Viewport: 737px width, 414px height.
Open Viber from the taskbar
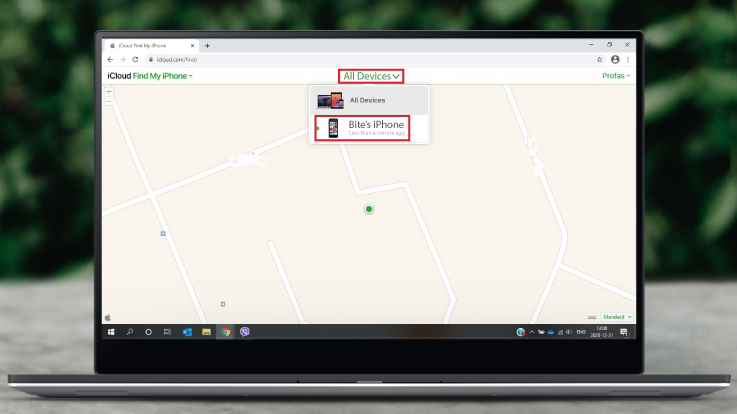[x=245, y=331]
